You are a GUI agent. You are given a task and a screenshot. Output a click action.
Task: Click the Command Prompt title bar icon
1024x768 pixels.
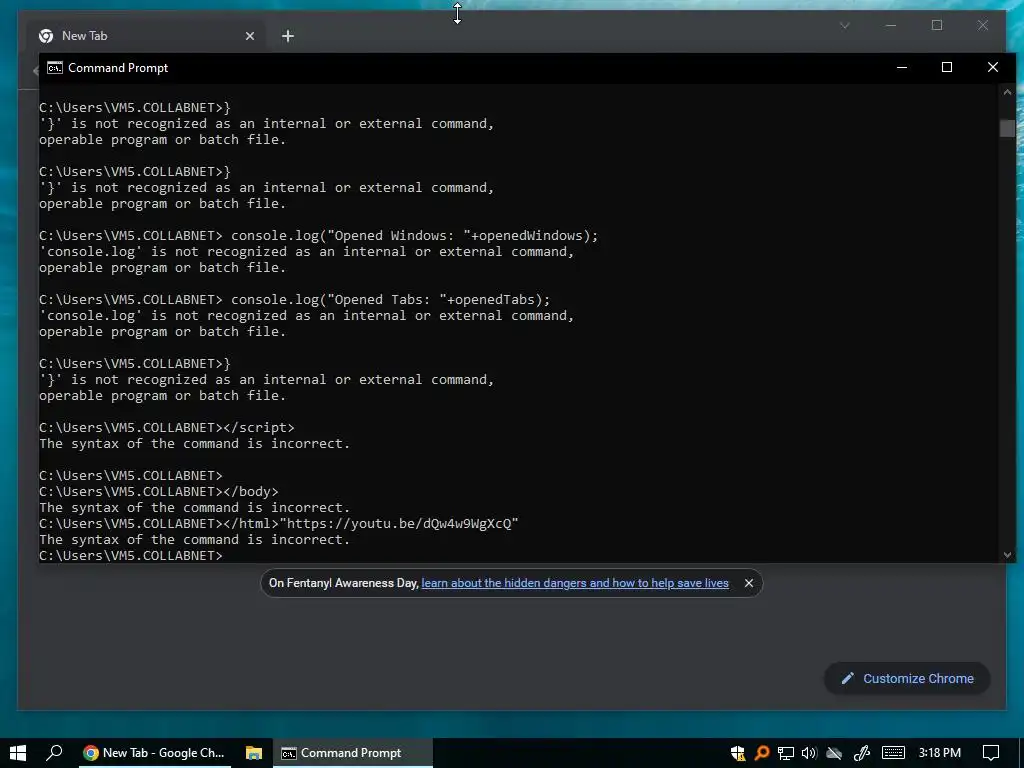(x=55, y=68)
